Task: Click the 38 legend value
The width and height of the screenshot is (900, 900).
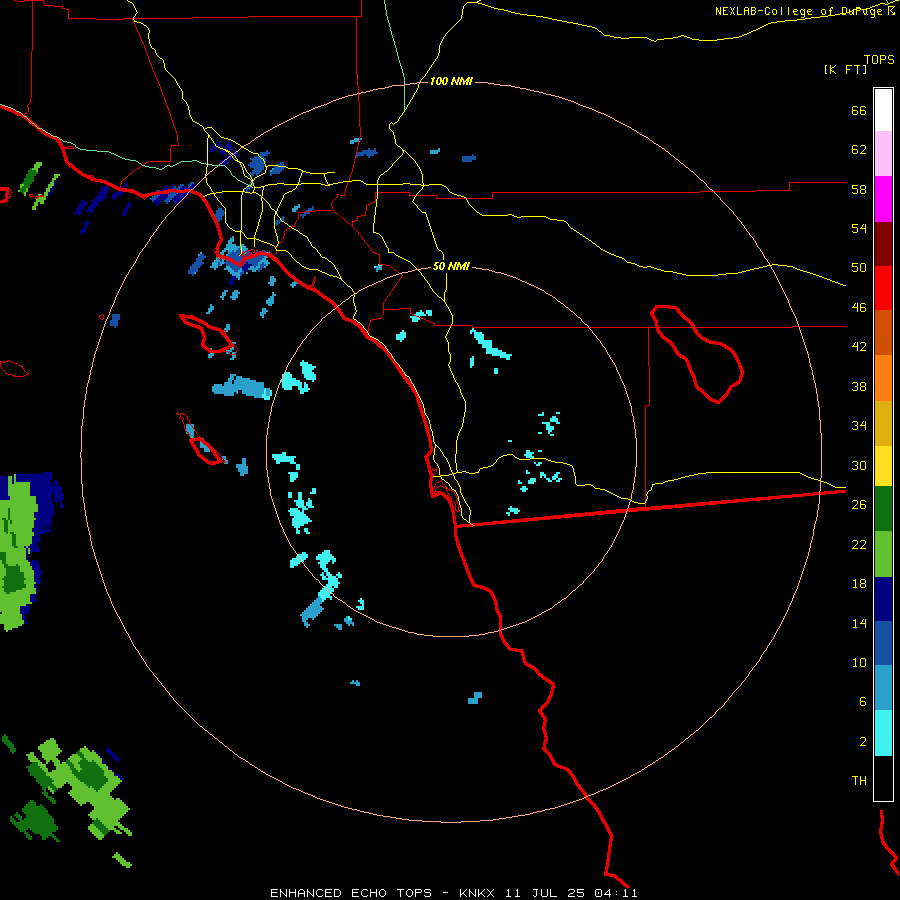Action: click(x=859, y=386)
